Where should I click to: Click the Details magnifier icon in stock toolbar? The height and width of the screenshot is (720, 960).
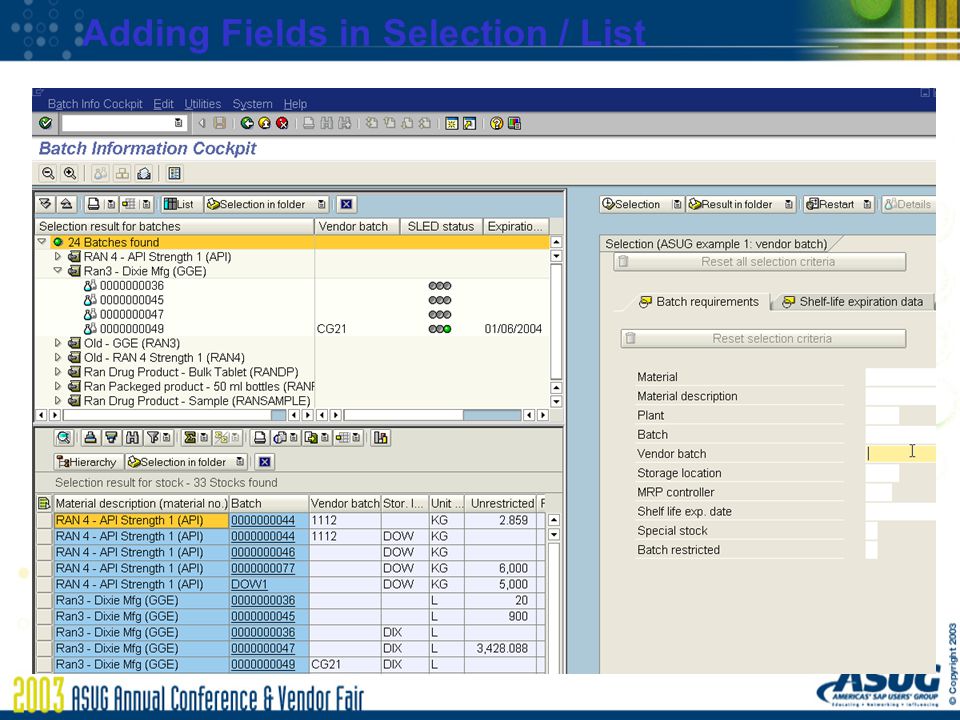(64, 438)
